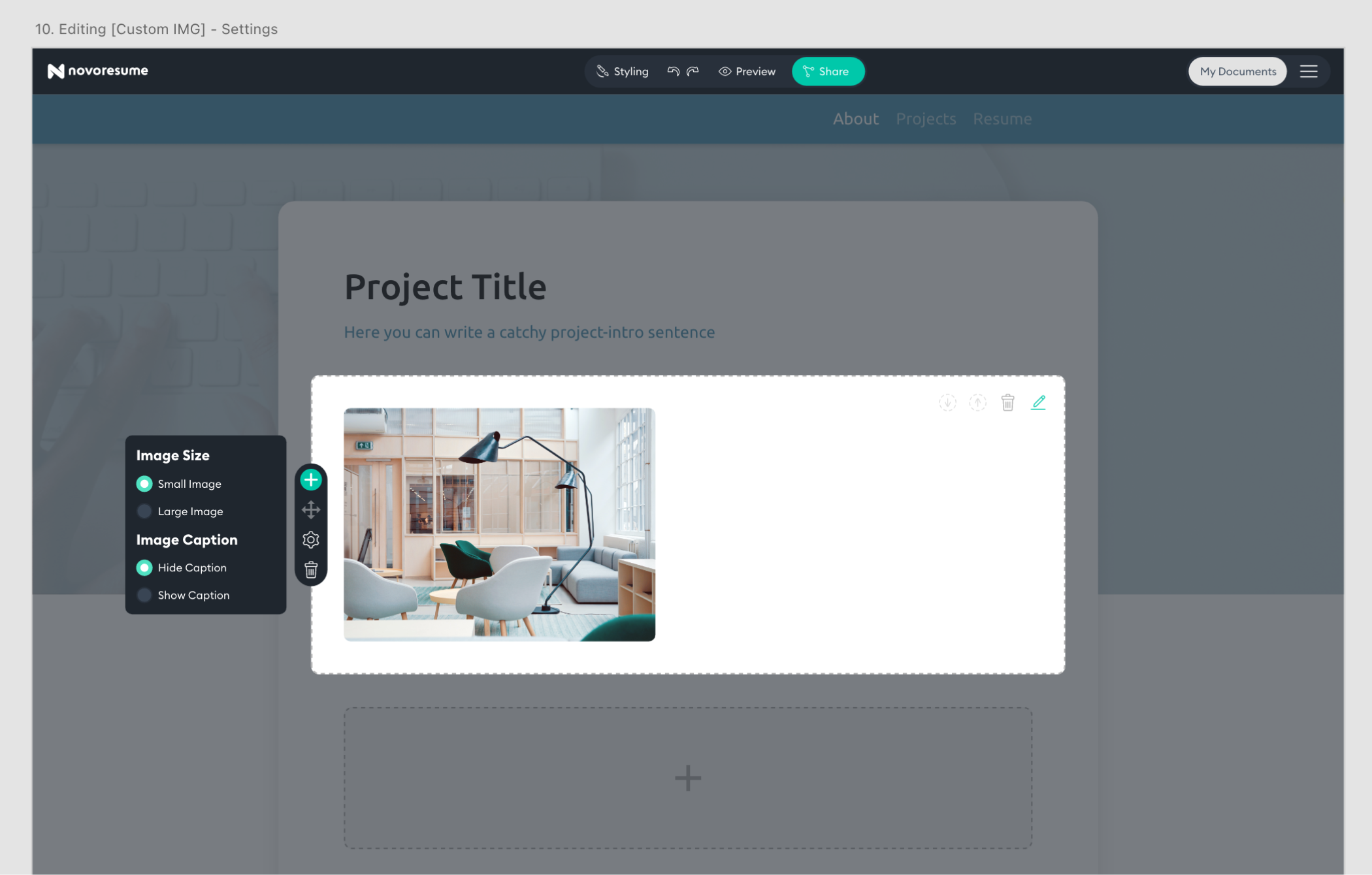Select the Large Image radio option
Image resolution: width=1372 pixels, height=875 pixels.
144,511
